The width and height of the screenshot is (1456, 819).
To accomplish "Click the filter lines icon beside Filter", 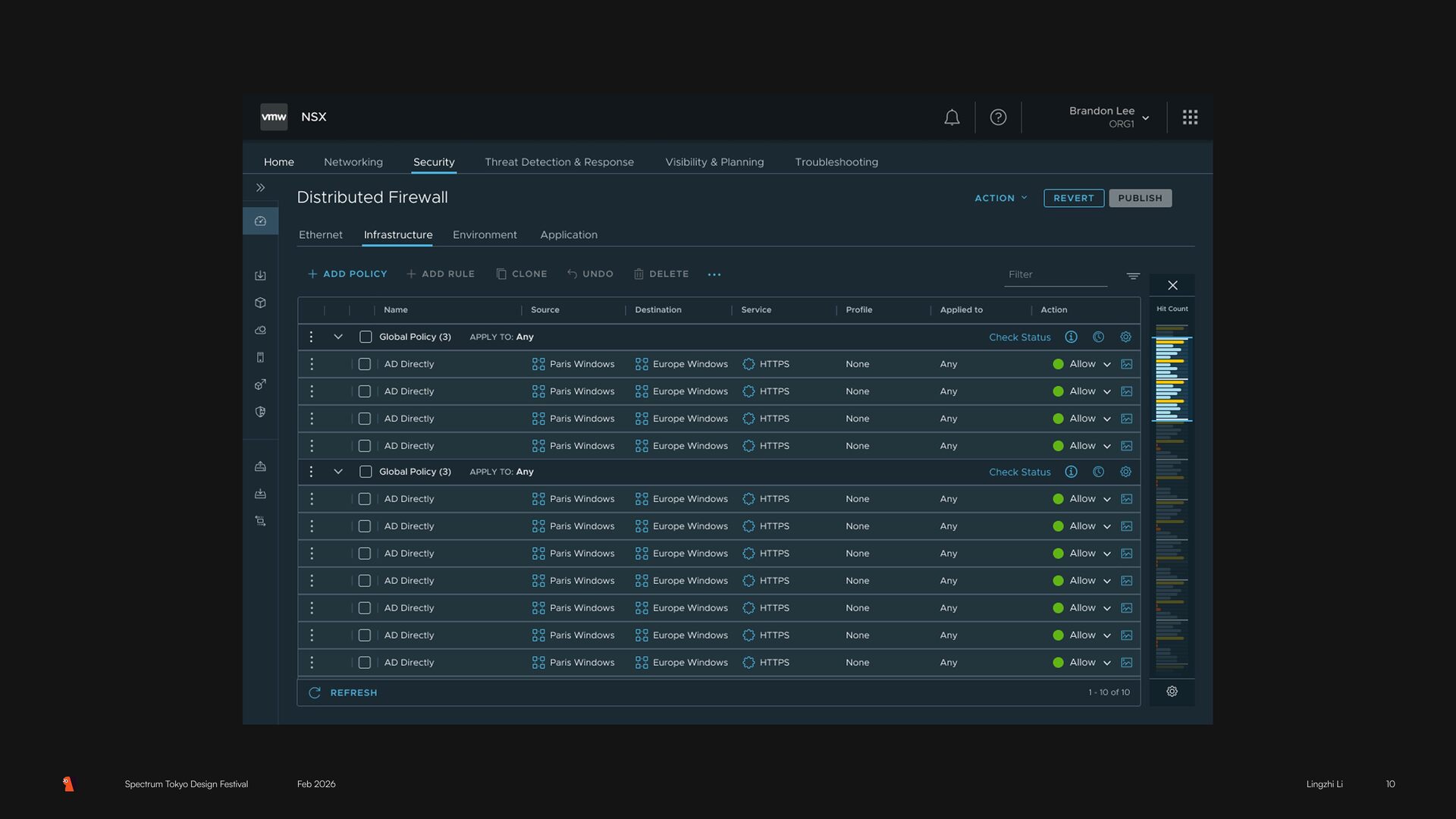I will 1133,276.
